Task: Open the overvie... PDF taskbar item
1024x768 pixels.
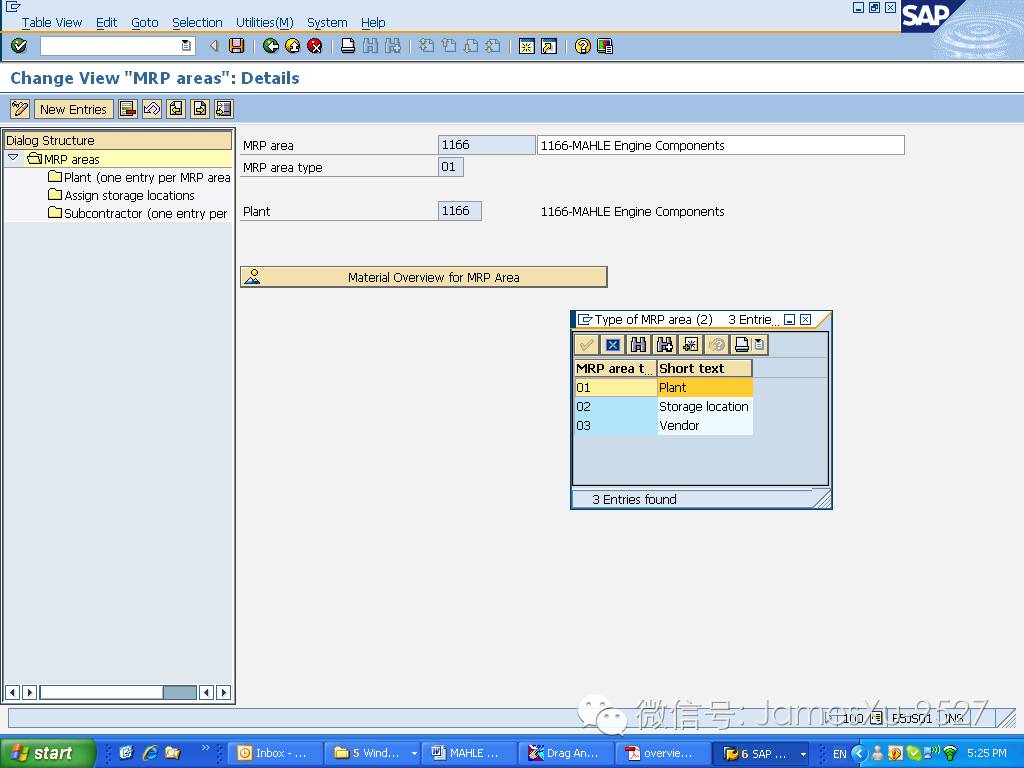Action: pyautogui.click(x=662, y=753)
